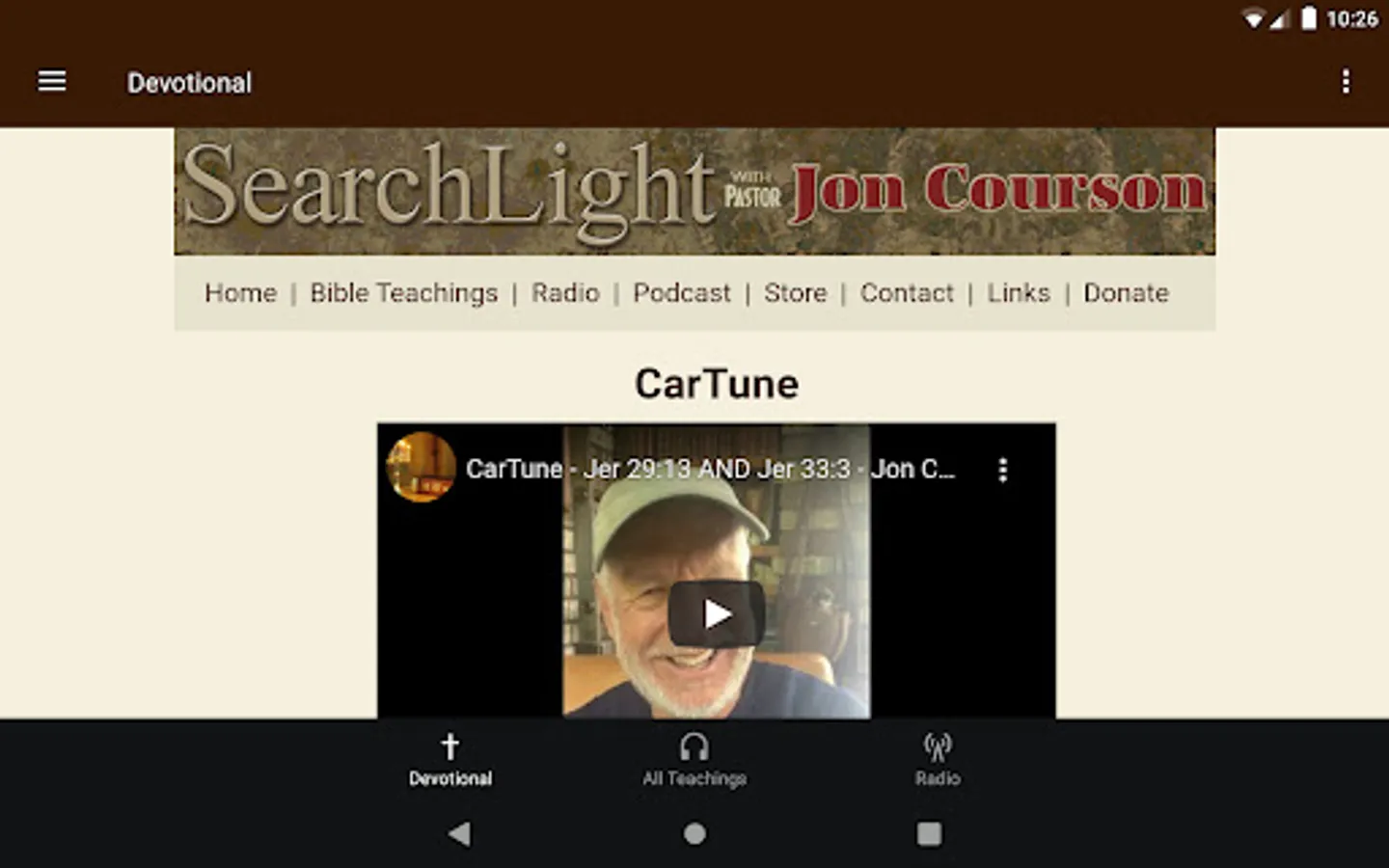The height and width of the screenshot is (868, 1389).
Task: Switch to the Devotional tab
Action: pos(450,760)
